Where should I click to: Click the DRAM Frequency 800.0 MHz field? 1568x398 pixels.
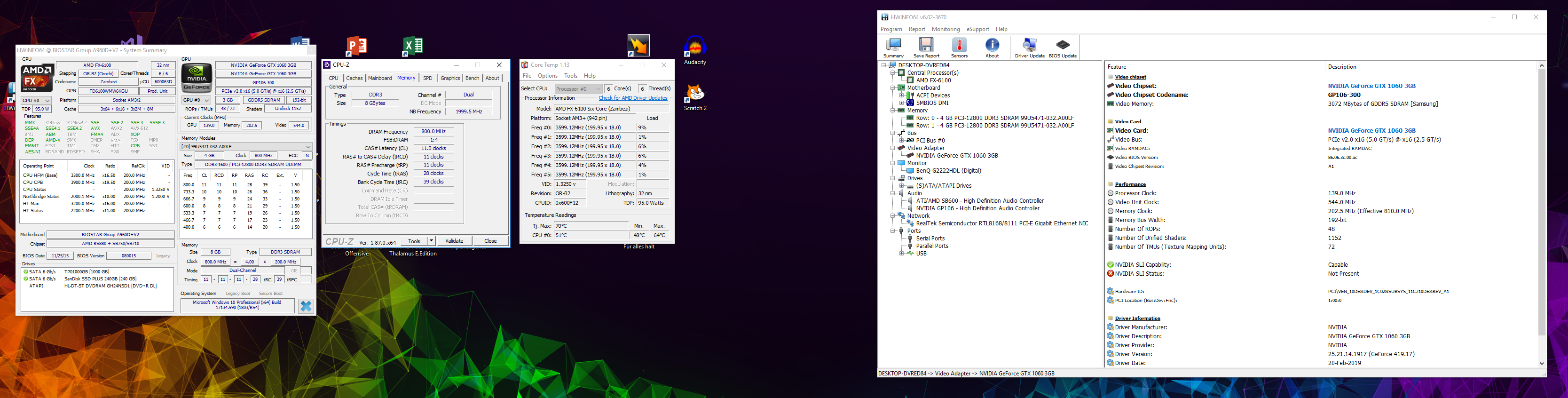(x=433, y=132)
